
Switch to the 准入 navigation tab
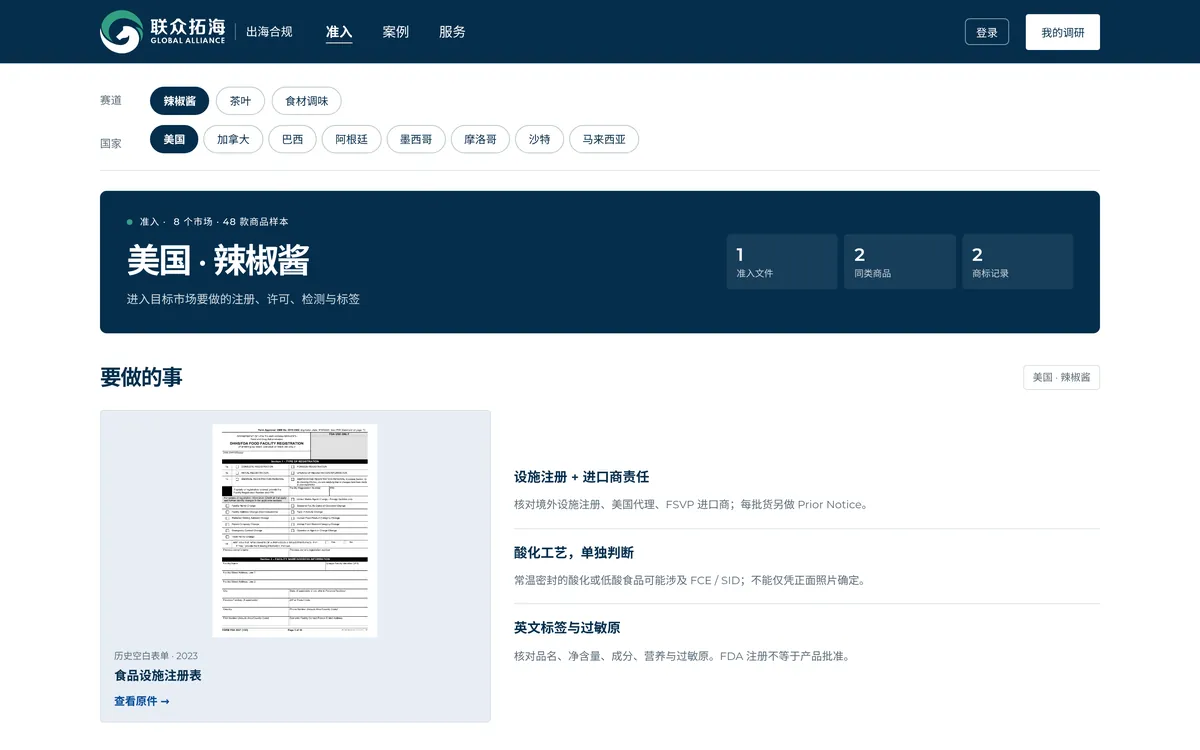[339, 32]
